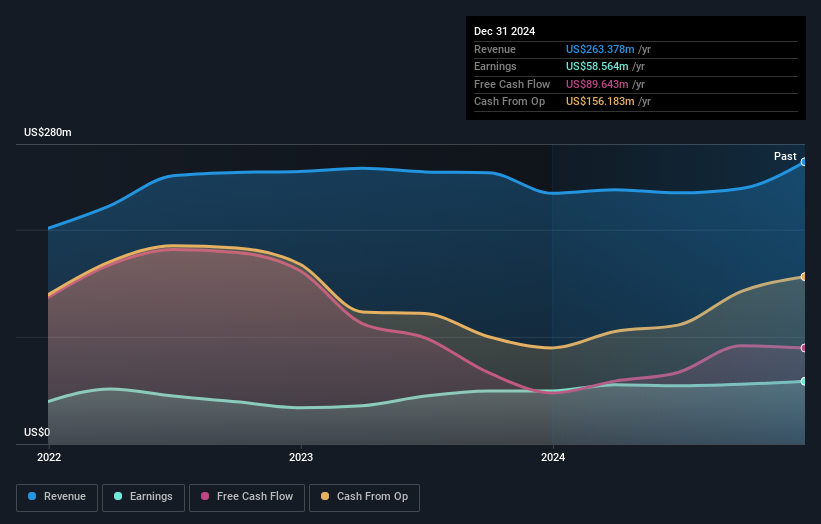
Task: Click the US$156.183m cash from op value
Action: 600,102
